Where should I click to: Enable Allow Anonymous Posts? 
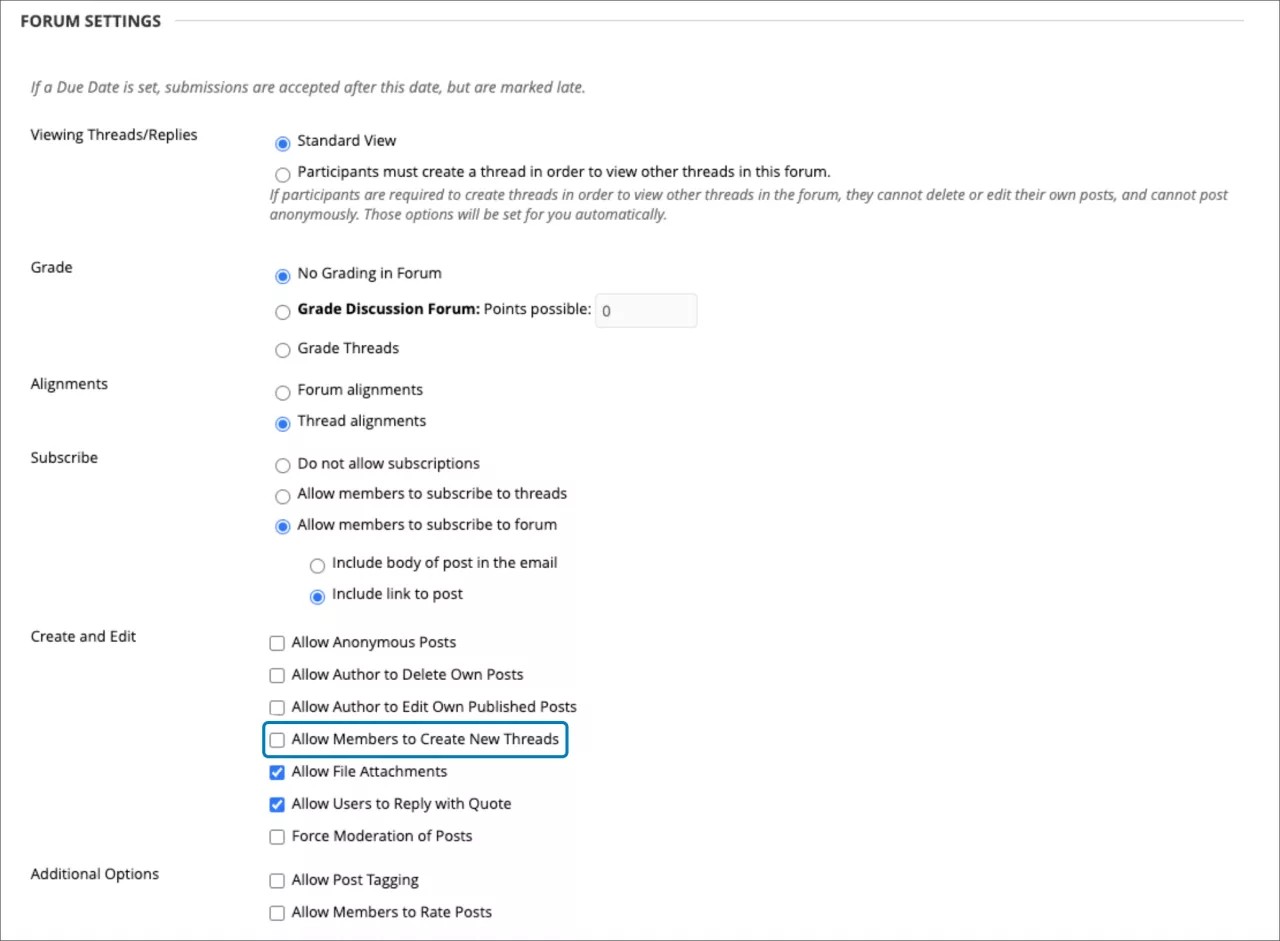point(277,643)
